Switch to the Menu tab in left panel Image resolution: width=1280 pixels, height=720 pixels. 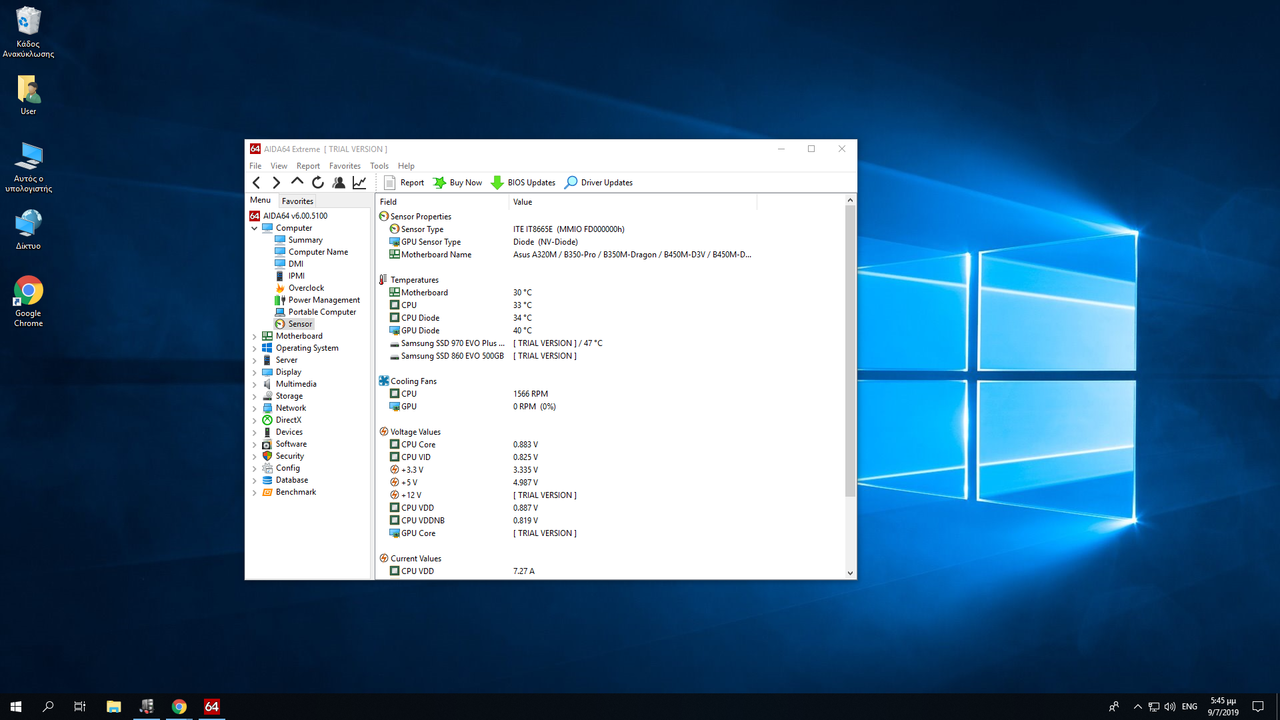tap(260, 200)
